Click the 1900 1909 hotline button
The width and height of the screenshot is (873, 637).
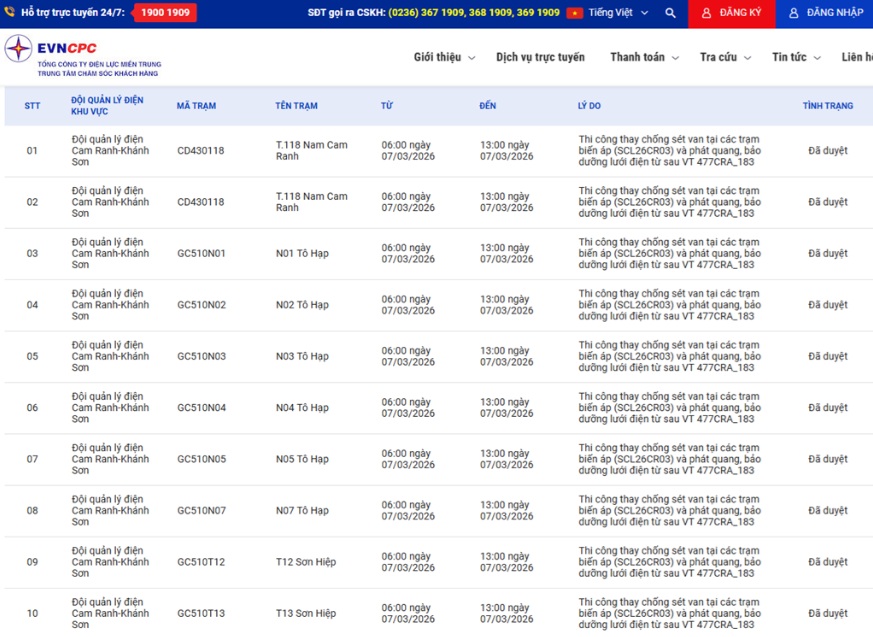click(x=166, y=13)
